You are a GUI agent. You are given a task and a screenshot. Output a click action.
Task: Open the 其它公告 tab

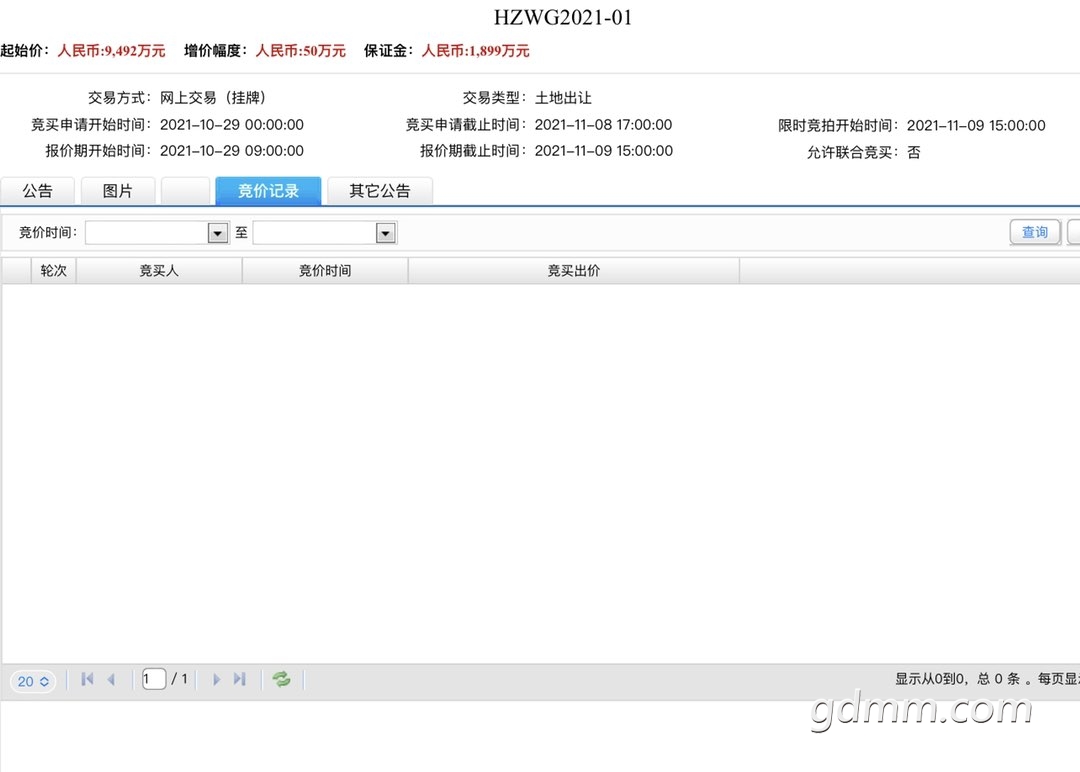380,191
